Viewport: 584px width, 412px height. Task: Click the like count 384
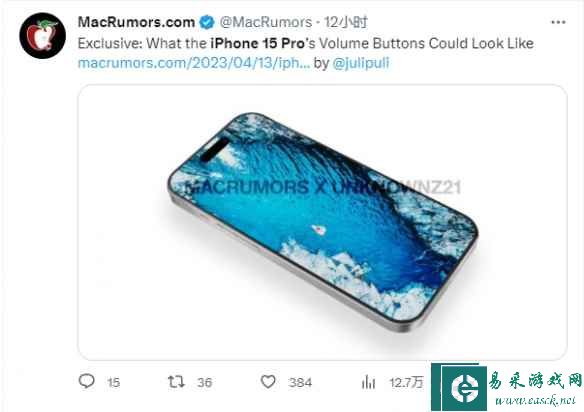pyautogui.click(x=300, y=383)
